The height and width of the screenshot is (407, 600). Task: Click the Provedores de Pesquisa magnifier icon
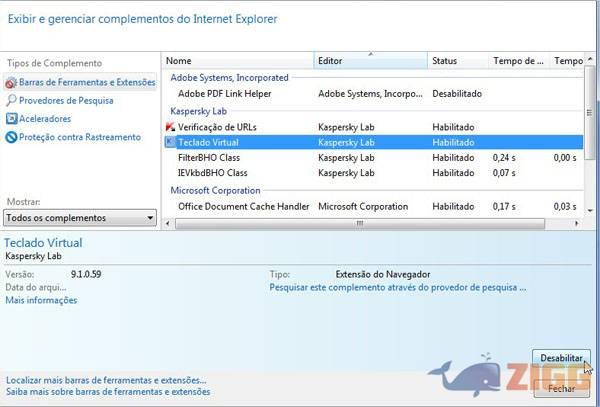pos(11,100)
